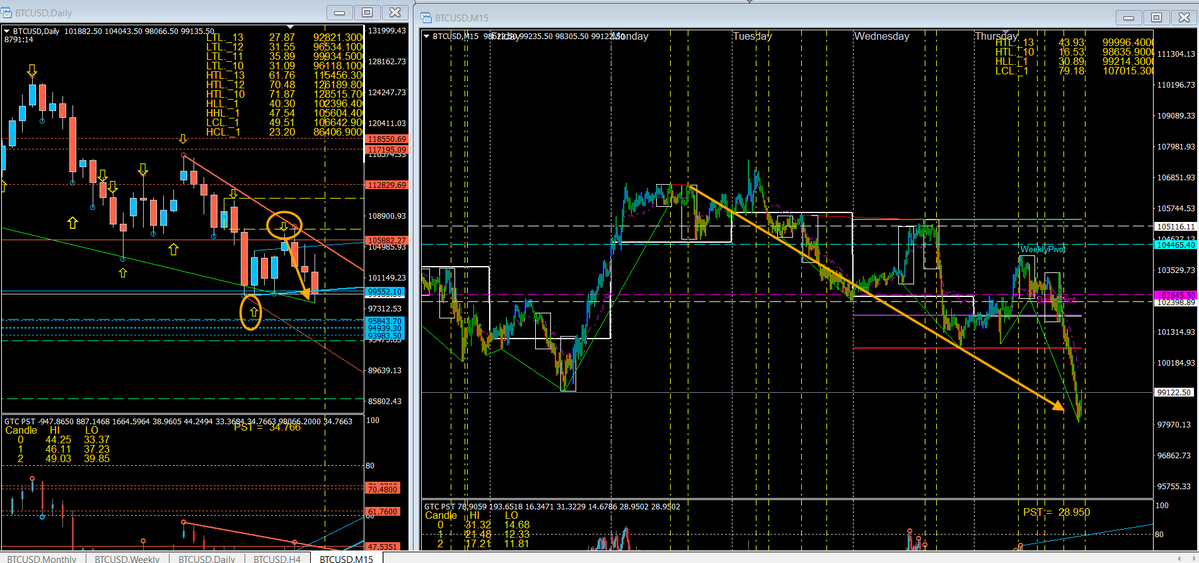Select the 105116.11 price label on M15 axis
1199x563 pixels.
(x=1176, y=226)
